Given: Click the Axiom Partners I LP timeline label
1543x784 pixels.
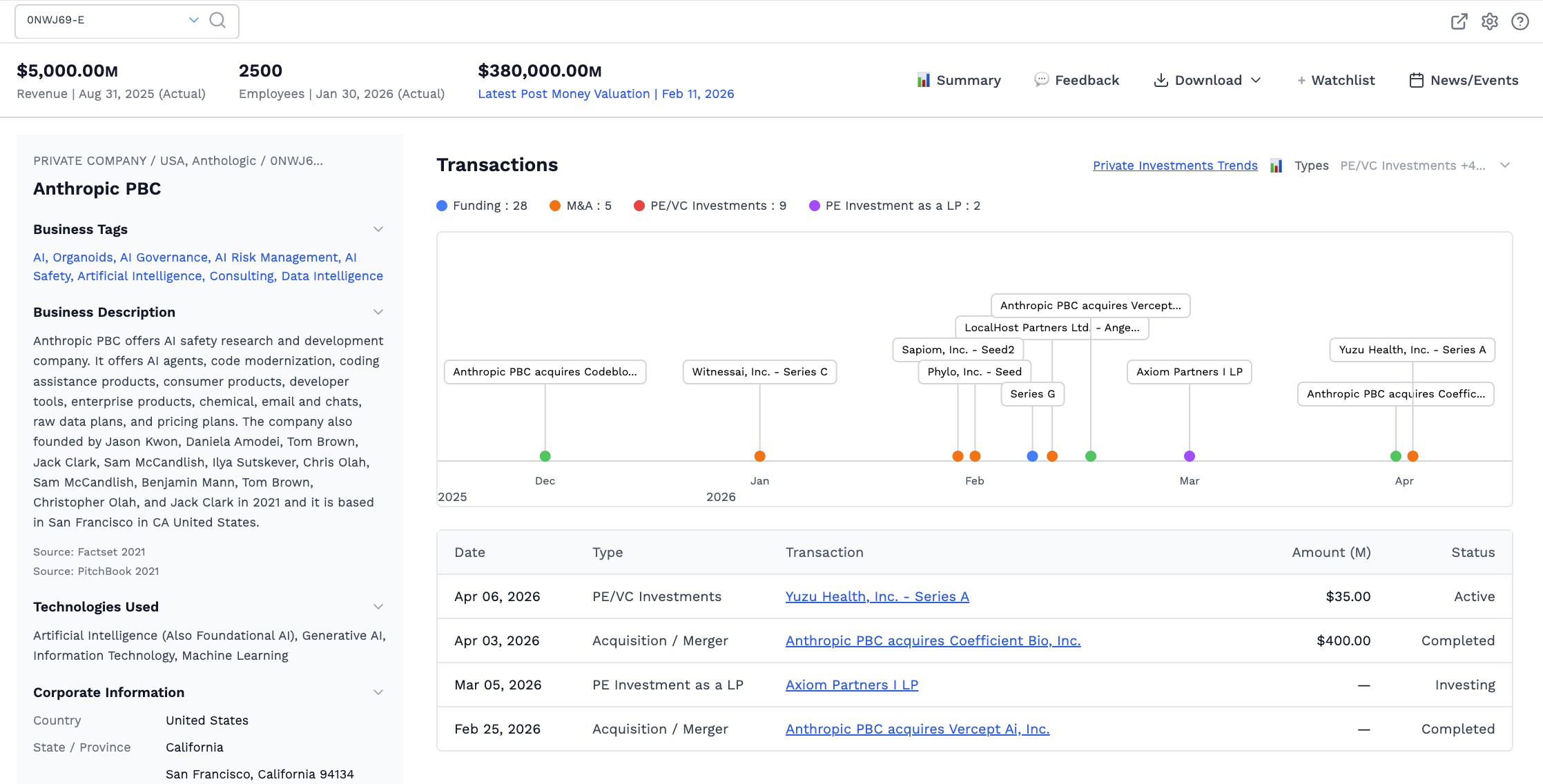Looking at the screenshot, I should pos(1190,372).
